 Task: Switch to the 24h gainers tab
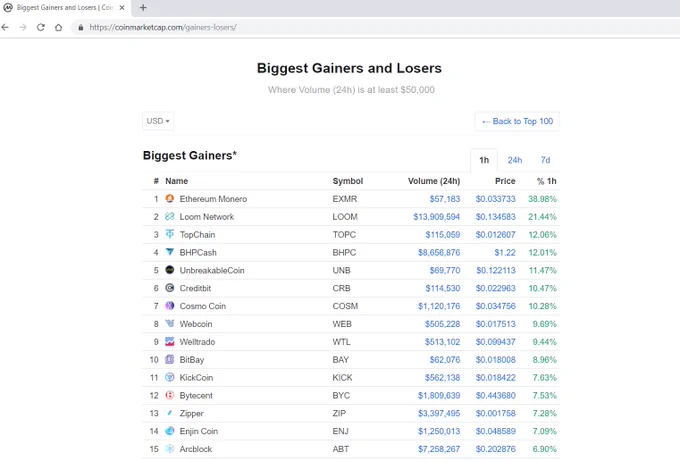pyautogui.click(x=515, y=160)
